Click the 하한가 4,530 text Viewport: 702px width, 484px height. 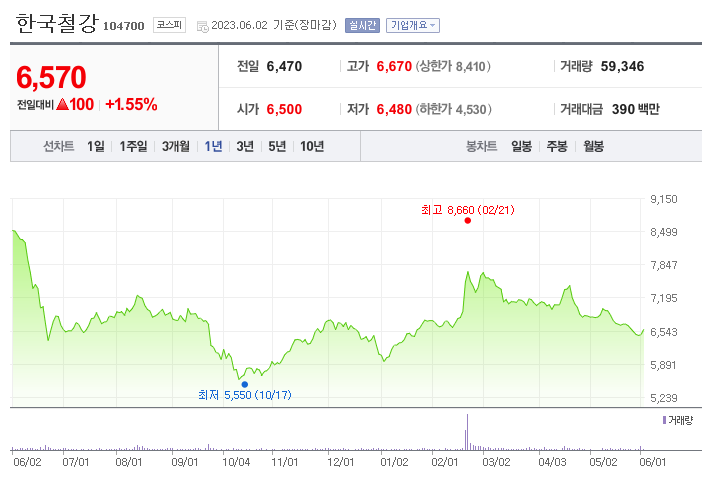coord(454,109)
